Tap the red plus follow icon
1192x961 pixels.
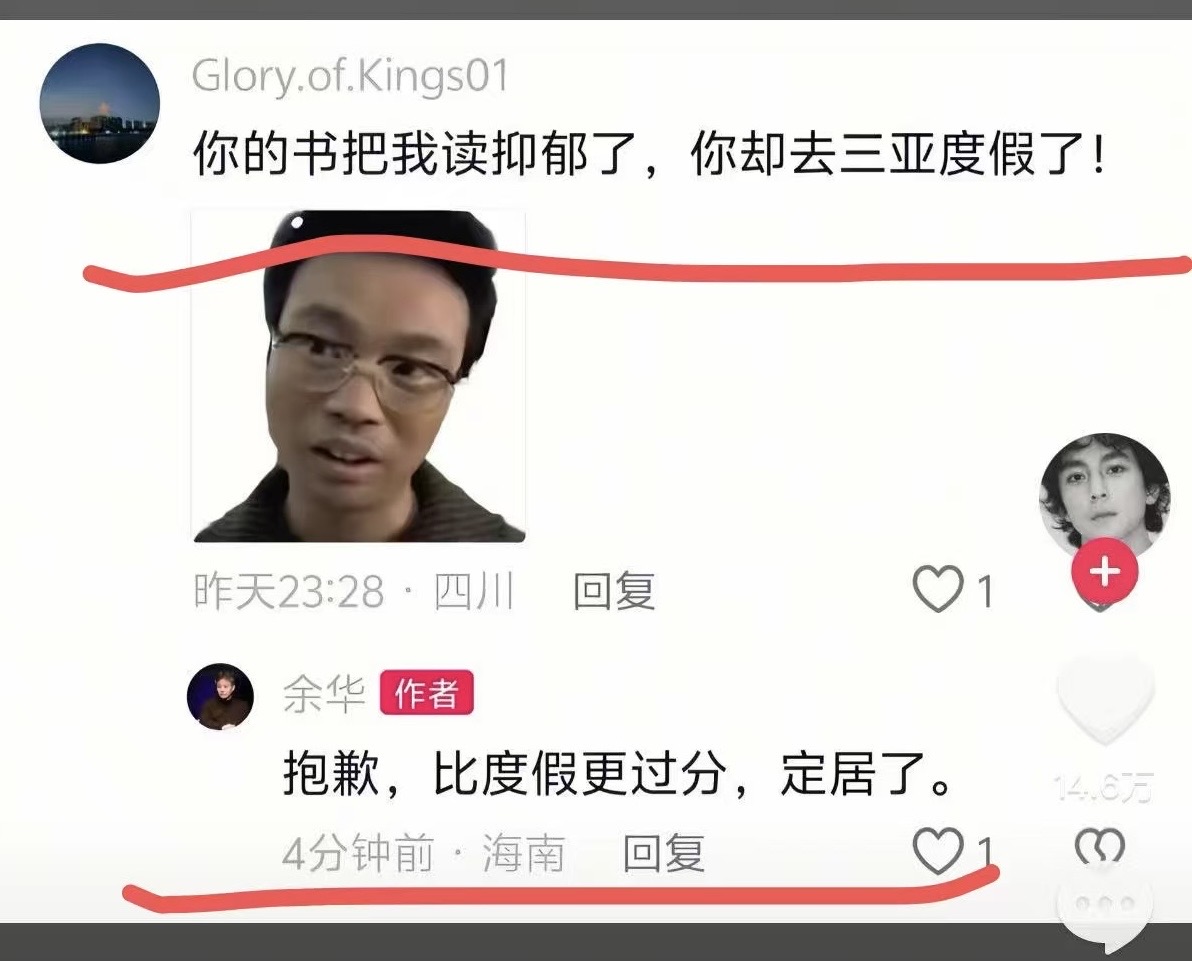1105,571
